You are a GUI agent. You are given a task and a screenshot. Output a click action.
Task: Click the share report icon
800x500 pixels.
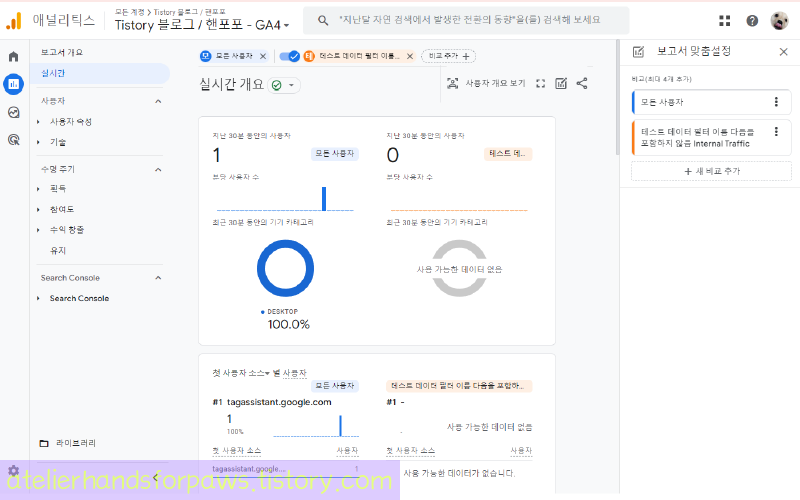(x=582, y=83)
